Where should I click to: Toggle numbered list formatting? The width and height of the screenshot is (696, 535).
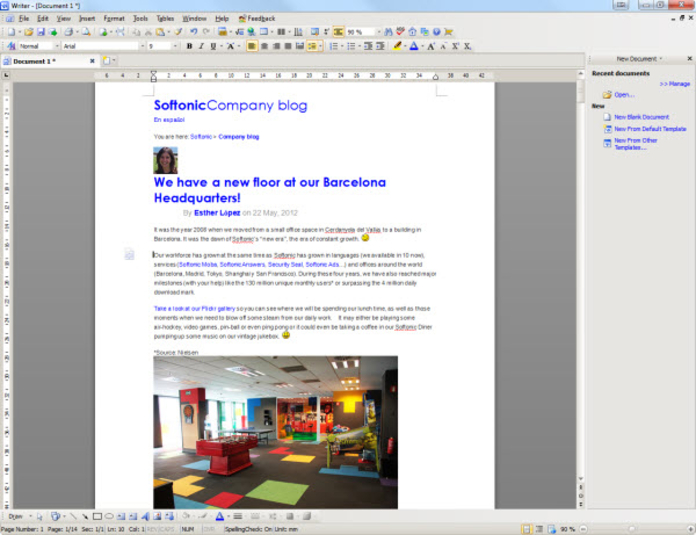click(333, 46)
